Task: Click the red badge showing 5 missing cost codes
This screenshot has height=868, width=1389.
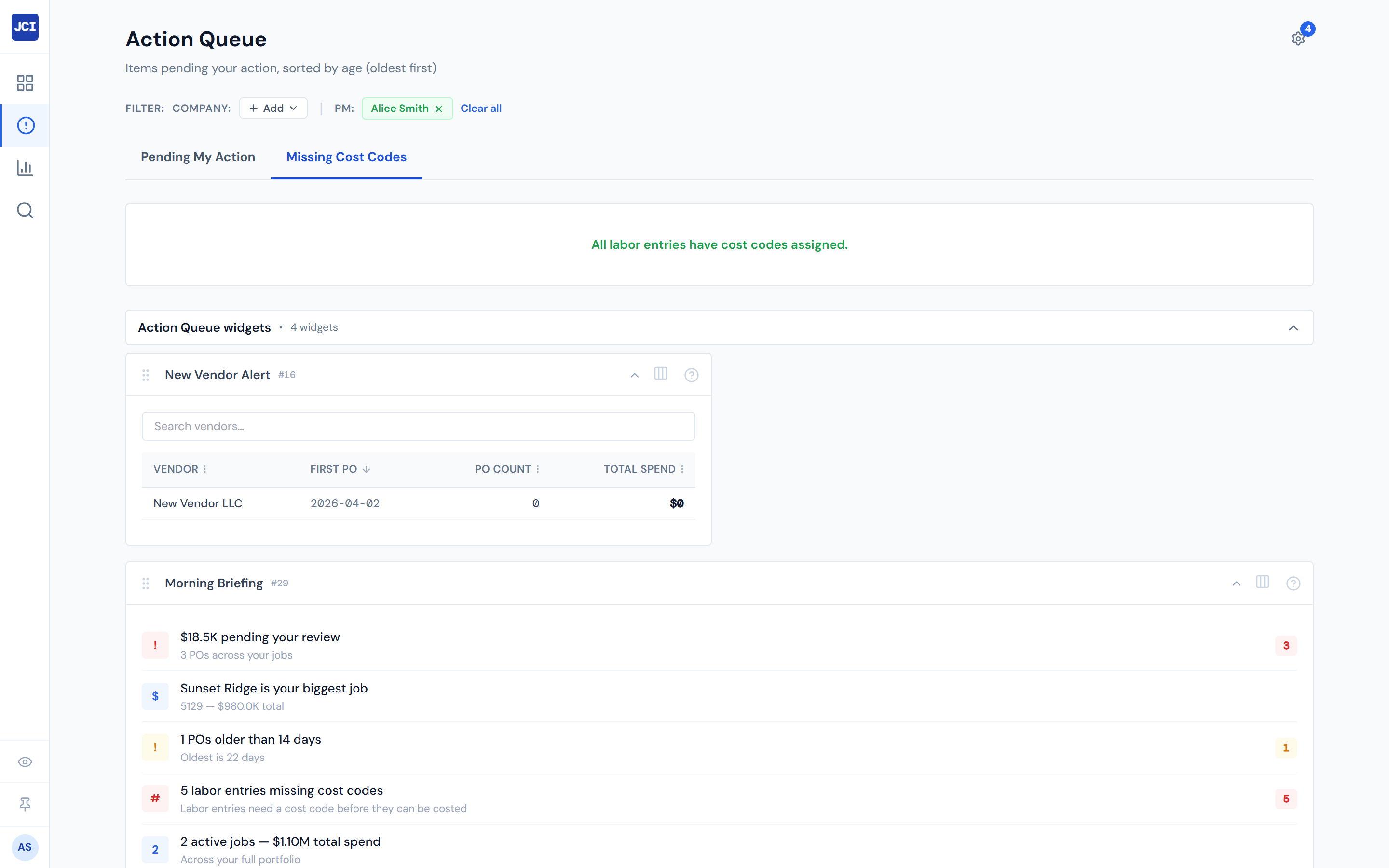Action: tap(1286, 799)
